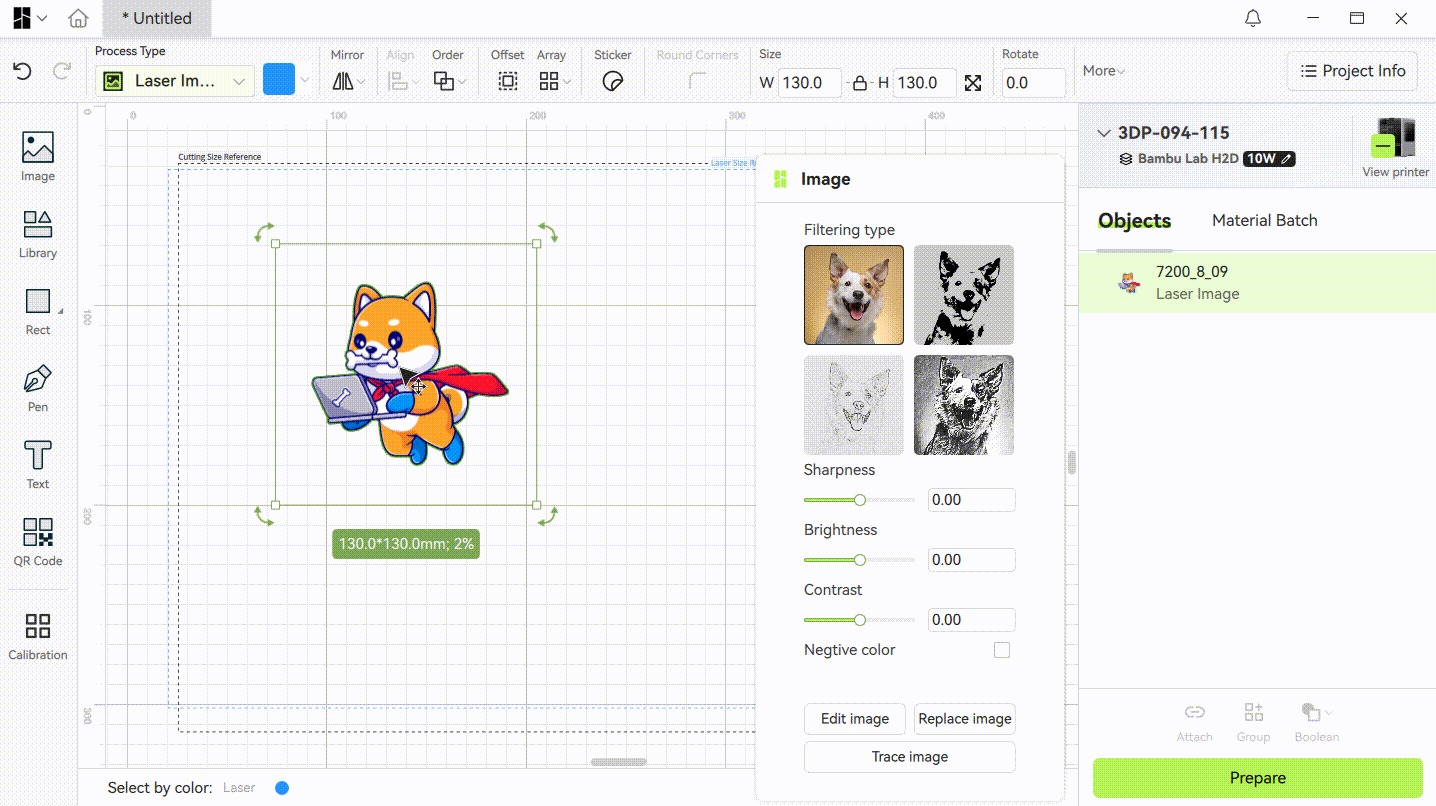This screenshot has height=806, width=1436.
Task: Click the Brightness slider
Action: (x=859, y=560)
